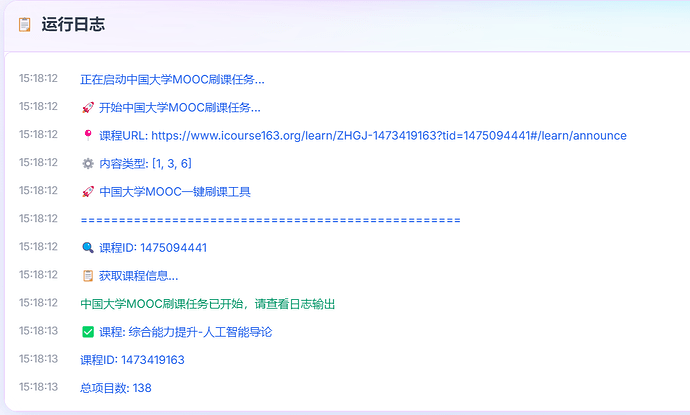The height and width of the screenshot is (415, 690).
Task: Select the green line 中国大学MOOC刷课任务已开始，请查看日志输出
Action: 208,304
